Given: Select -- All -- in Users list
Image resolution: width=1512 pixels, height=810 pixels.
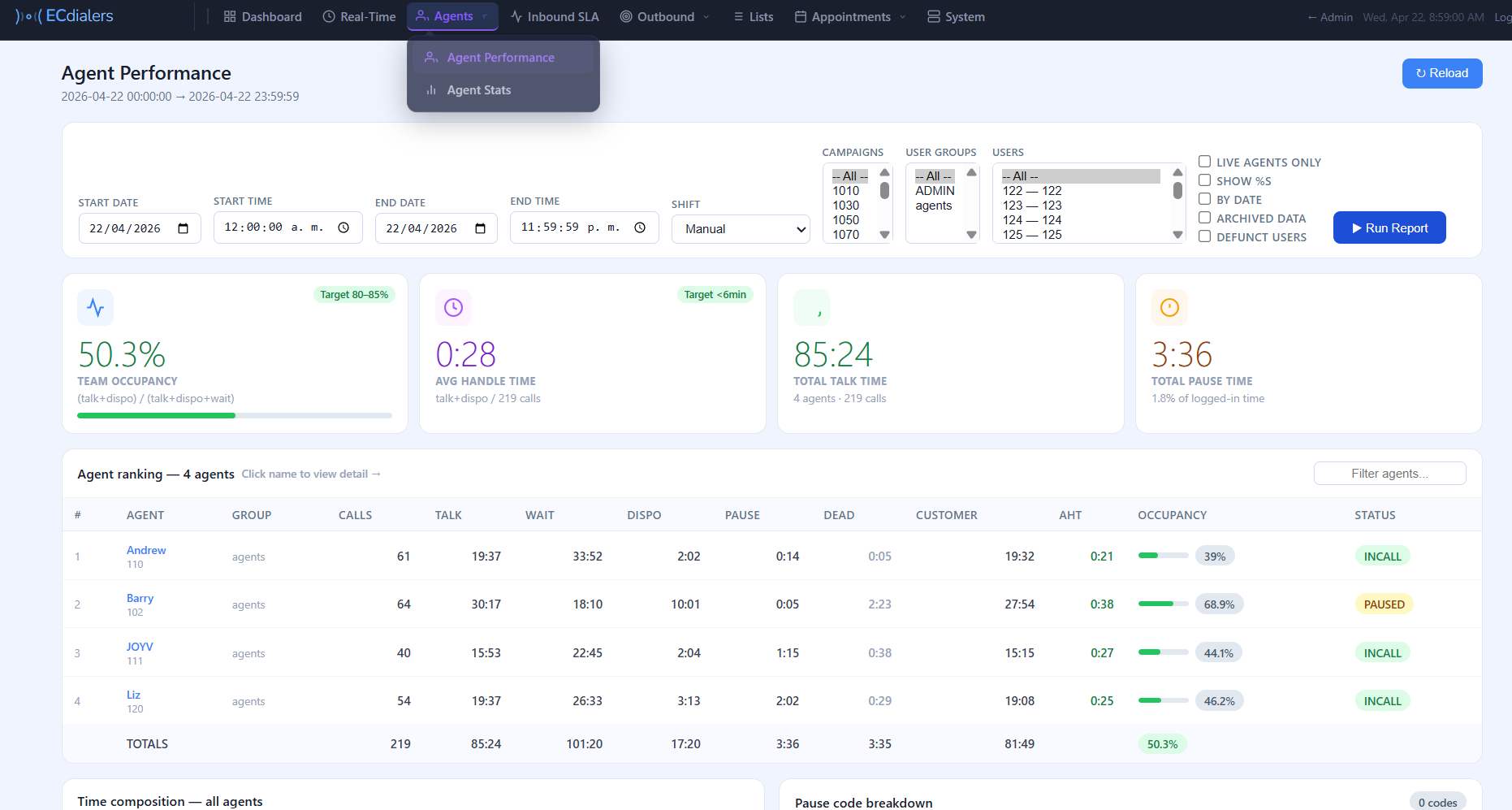Looking at the screenshot, I should (1080, 176).
